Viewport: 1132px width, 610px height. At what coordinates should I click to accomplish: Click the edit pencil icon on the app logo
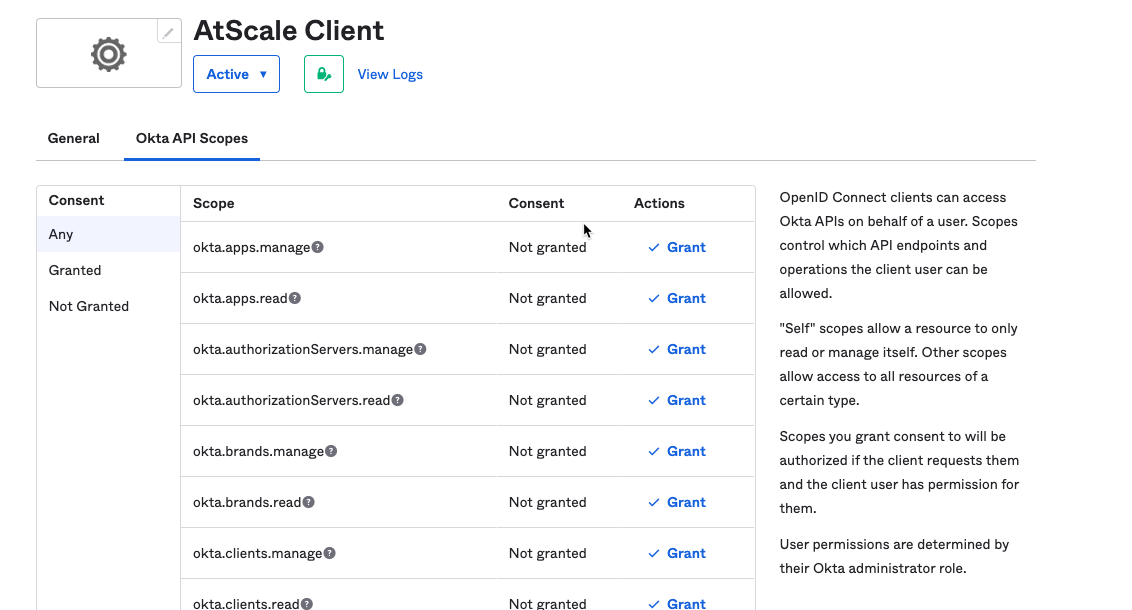169,32
